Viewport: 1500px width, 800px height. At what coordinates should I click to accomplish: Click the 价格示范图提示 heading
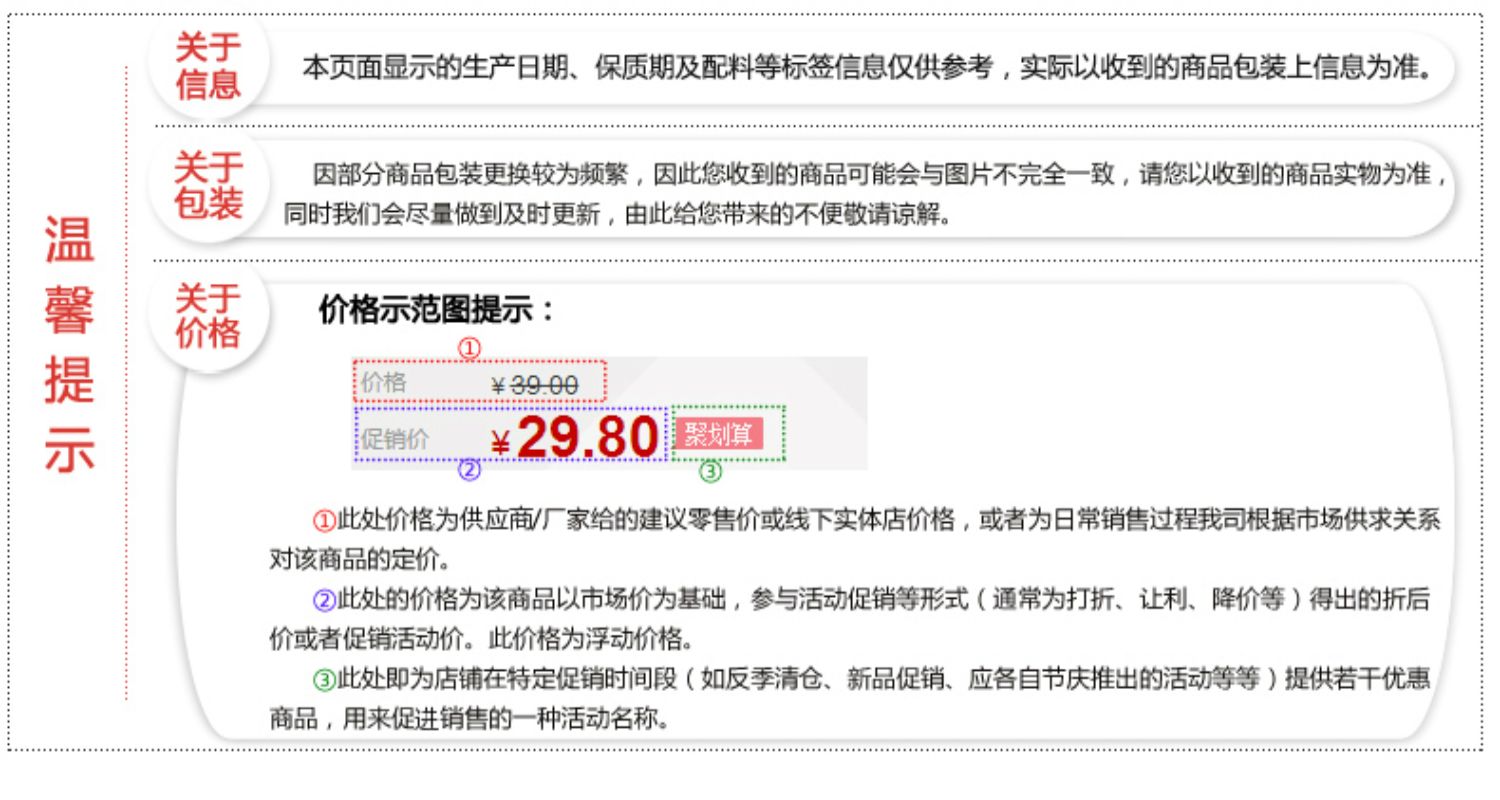click(436, 309)
